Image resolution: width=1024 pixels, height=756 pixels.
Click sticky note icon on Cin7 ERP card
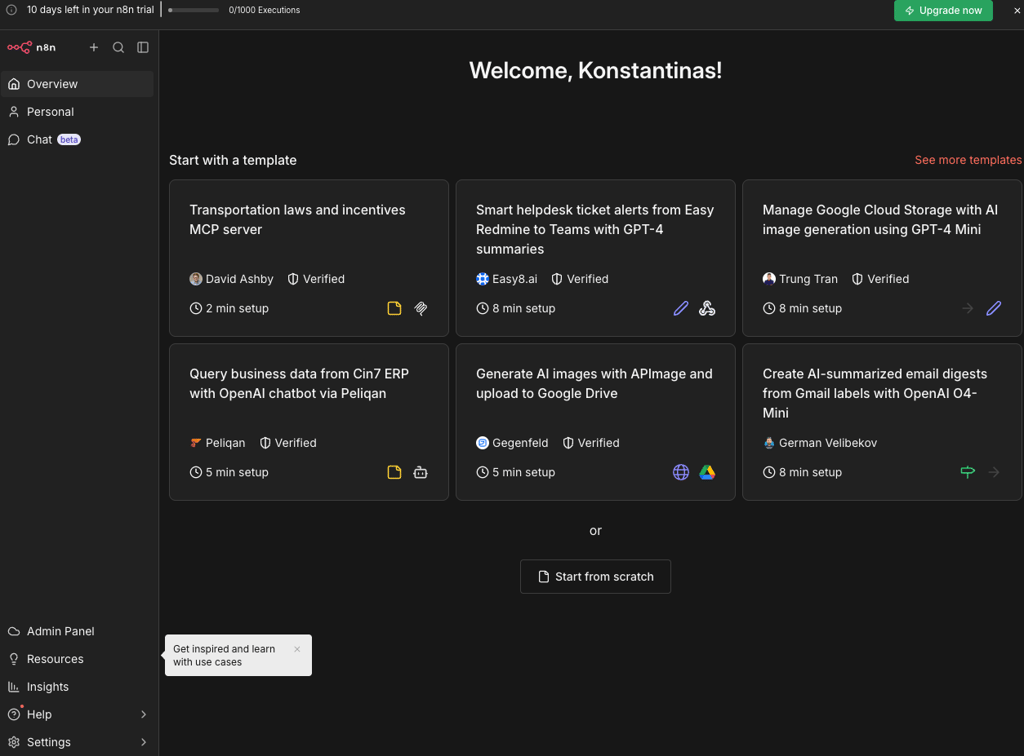[394, 472]
